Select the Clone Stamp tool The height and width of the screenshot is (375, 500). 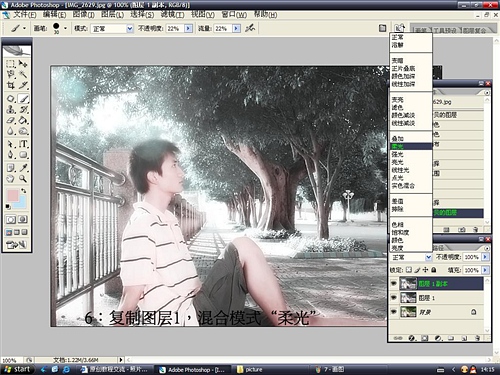[11, 110]
